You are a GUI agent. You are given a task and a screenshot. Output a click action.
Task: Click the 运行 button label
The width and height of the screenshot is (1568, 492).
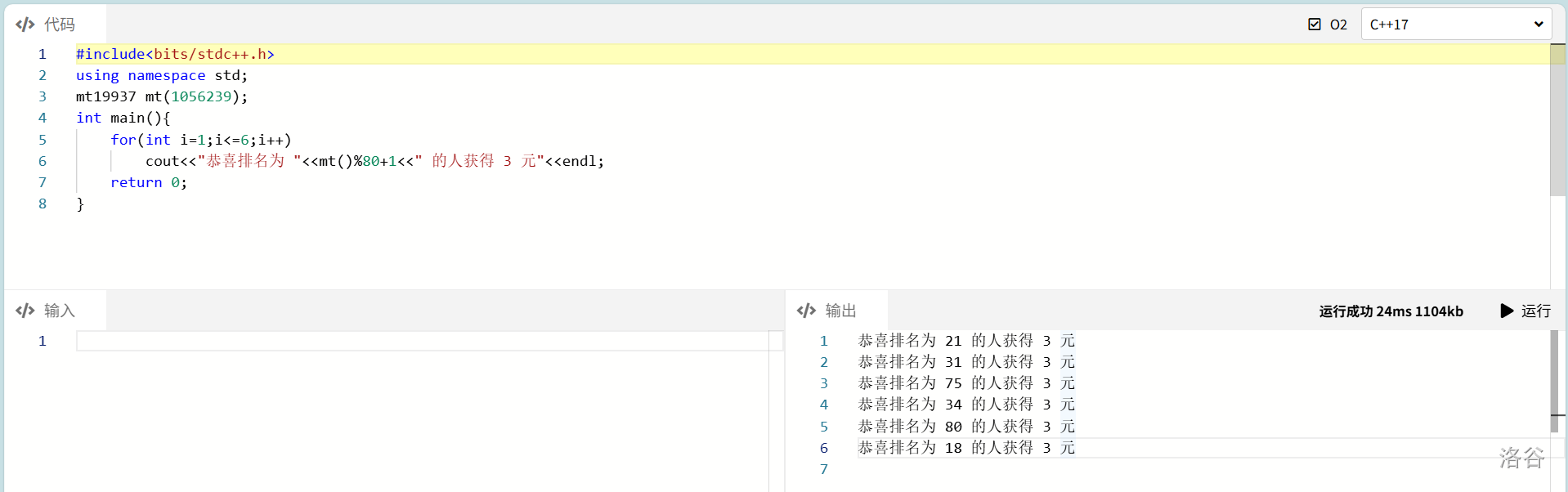click(x=1535, y=311)
